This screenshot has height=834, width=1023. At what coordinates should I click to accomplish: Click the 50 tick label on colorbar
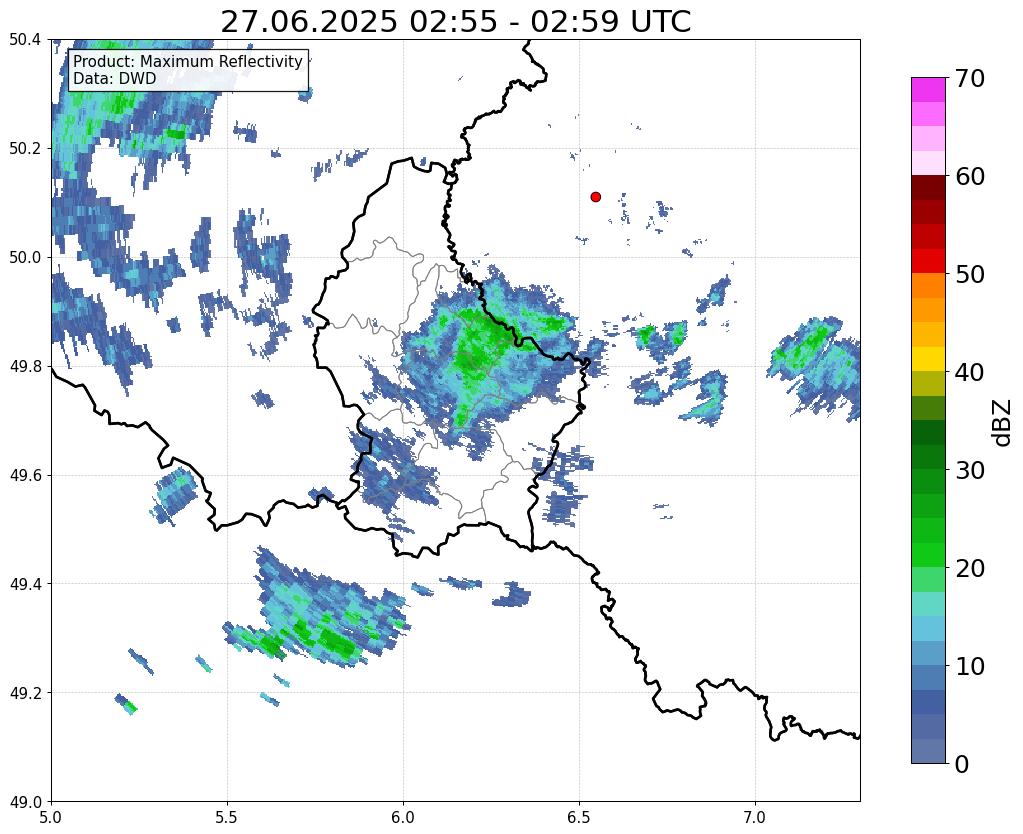click(x=969, y=274)
